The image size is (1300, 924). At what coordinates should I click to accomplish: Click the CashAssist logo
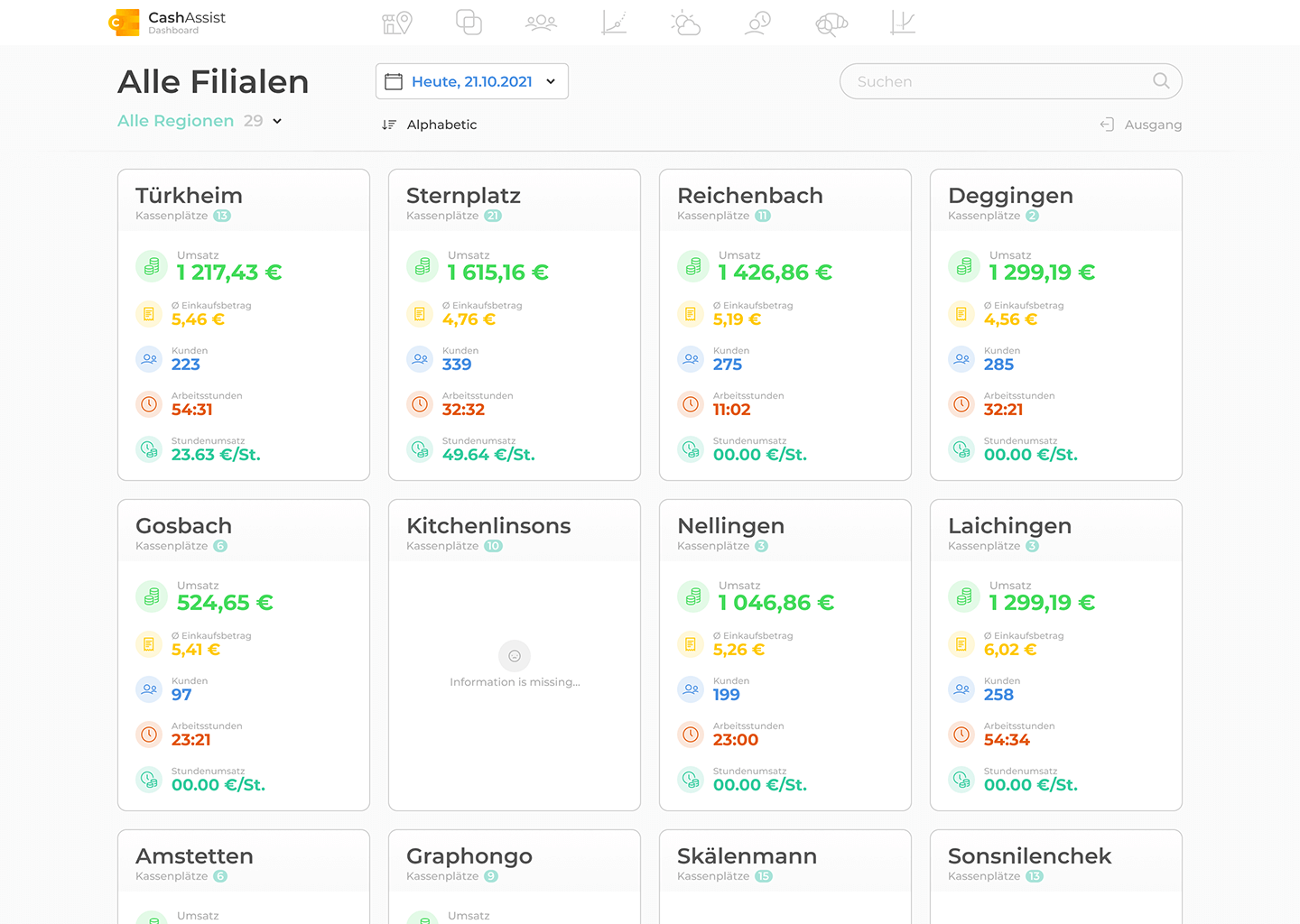click(x=167, y=23)
